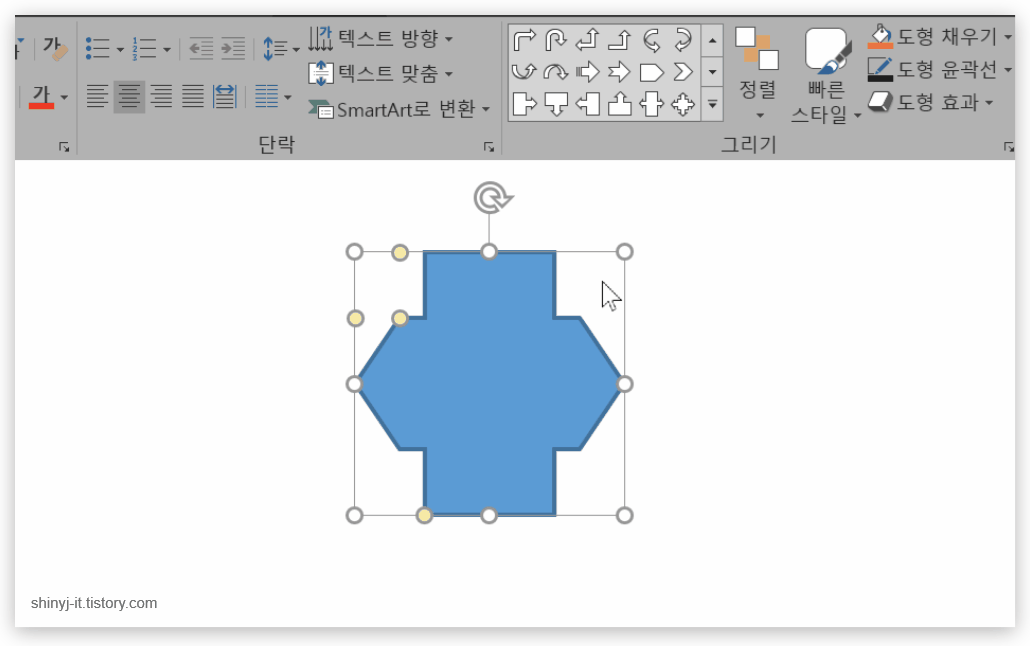This screenshot has height=646, width=1030.
Task: Click the bottom-left corner resize handle
Action: pyautogui.click(x=354, y=515)
